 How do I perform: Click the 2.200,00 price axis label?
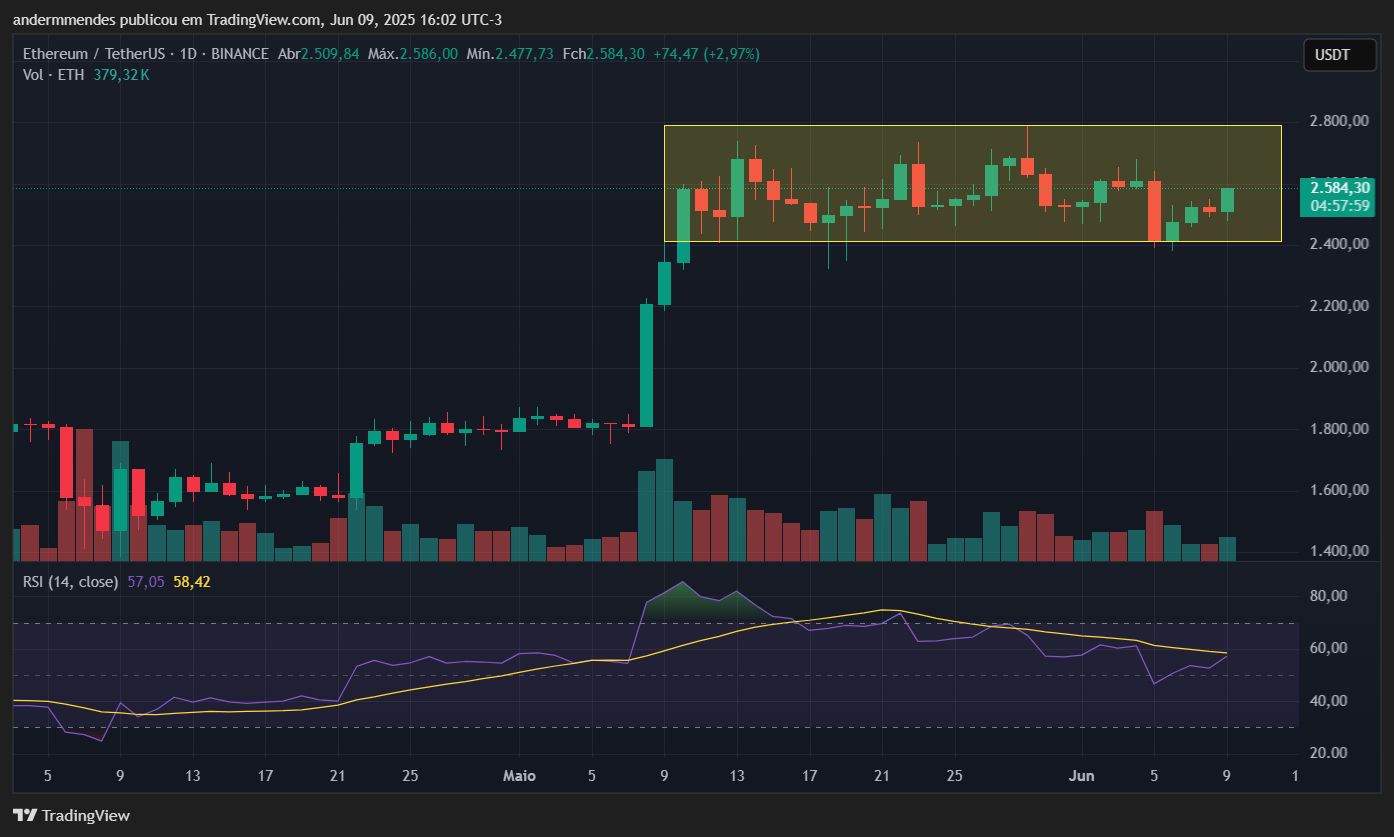point(1338,306)
